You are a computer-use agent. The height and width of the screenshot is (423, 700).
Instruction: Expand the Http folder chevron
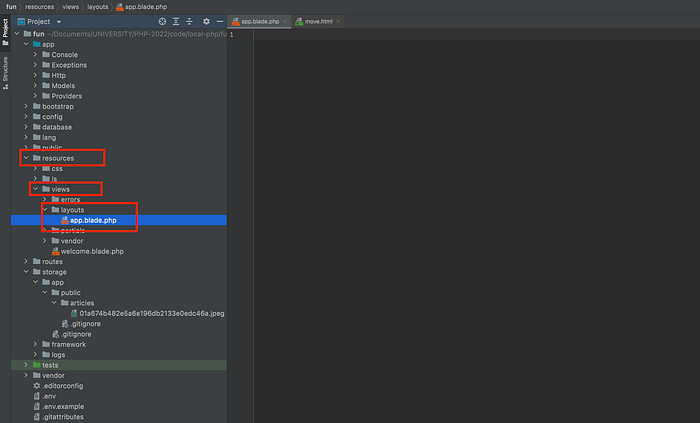36,75
